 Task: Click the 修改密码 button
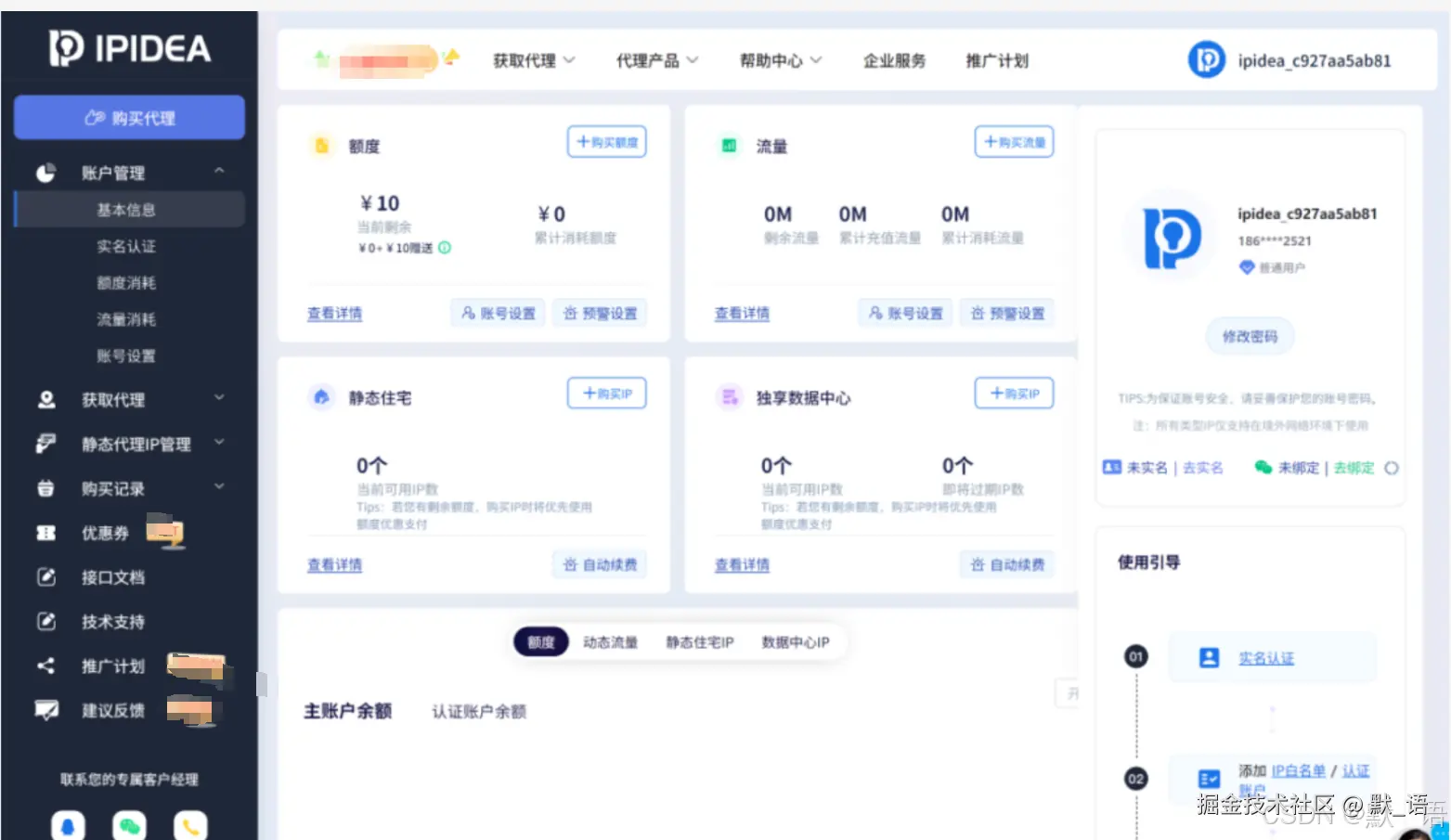(x=1249, y=336)
